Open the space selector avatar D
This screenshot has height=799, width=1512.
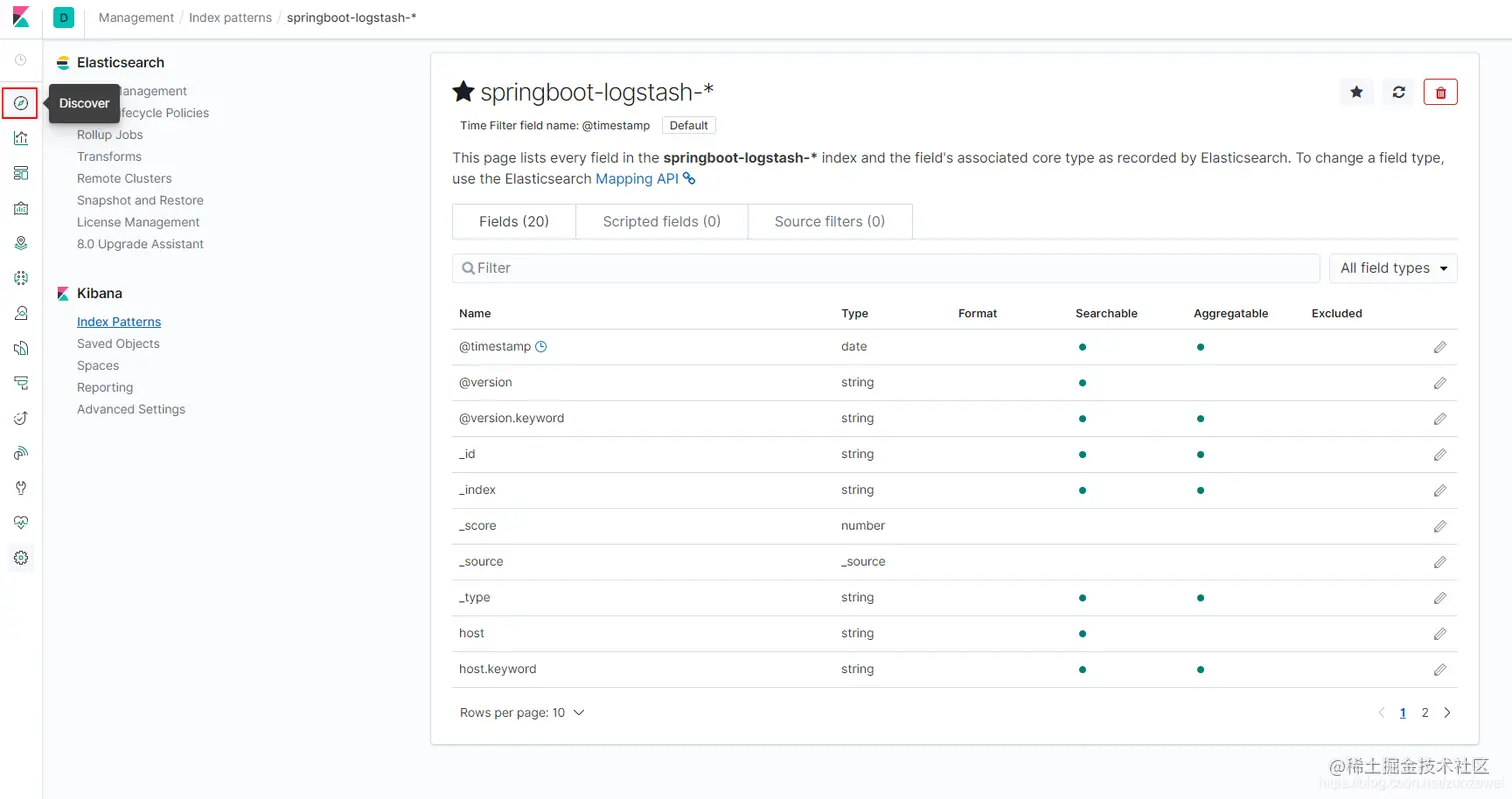coord(64,17)
